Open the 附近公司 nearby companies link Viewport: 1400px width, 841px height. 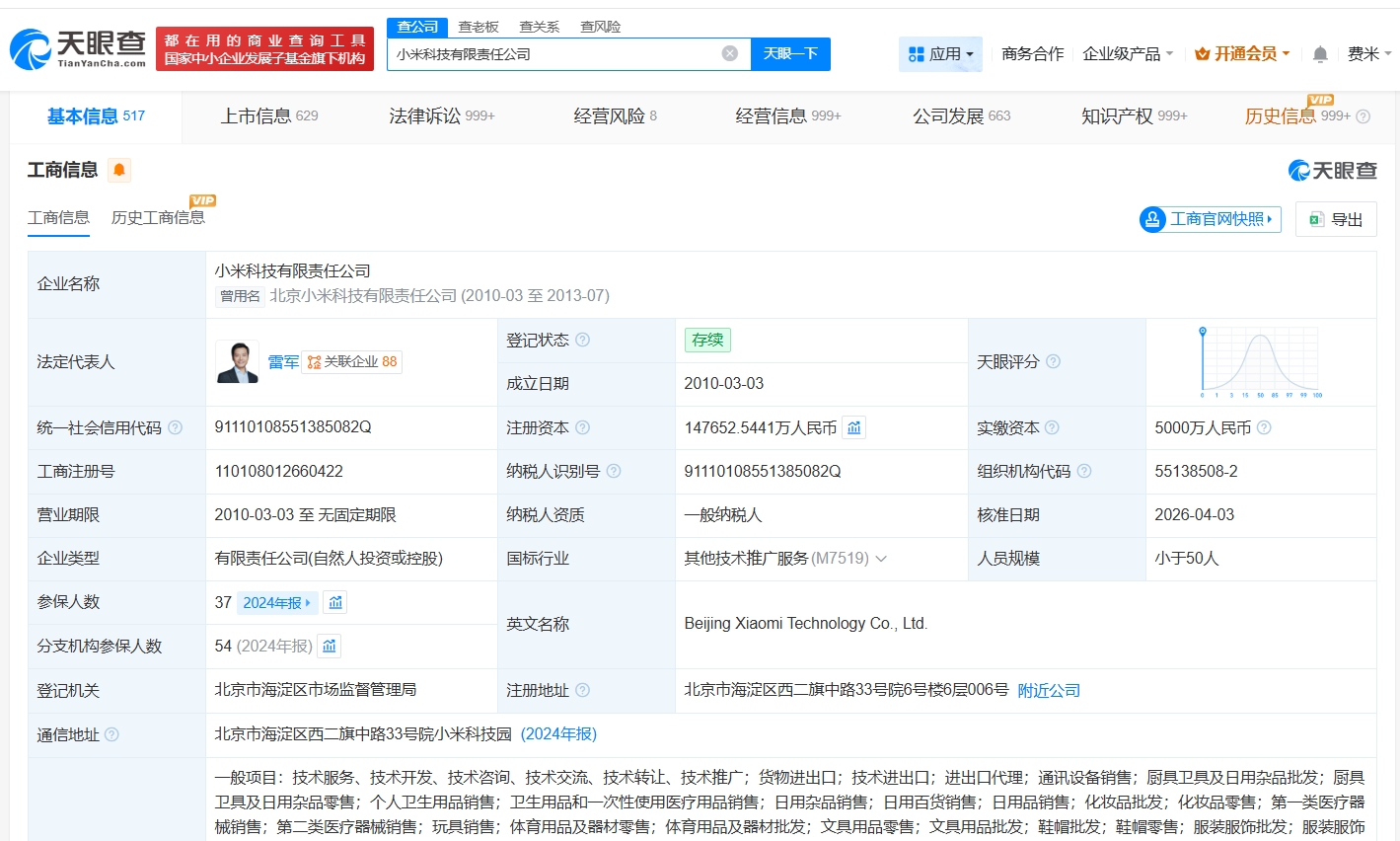1049,690
